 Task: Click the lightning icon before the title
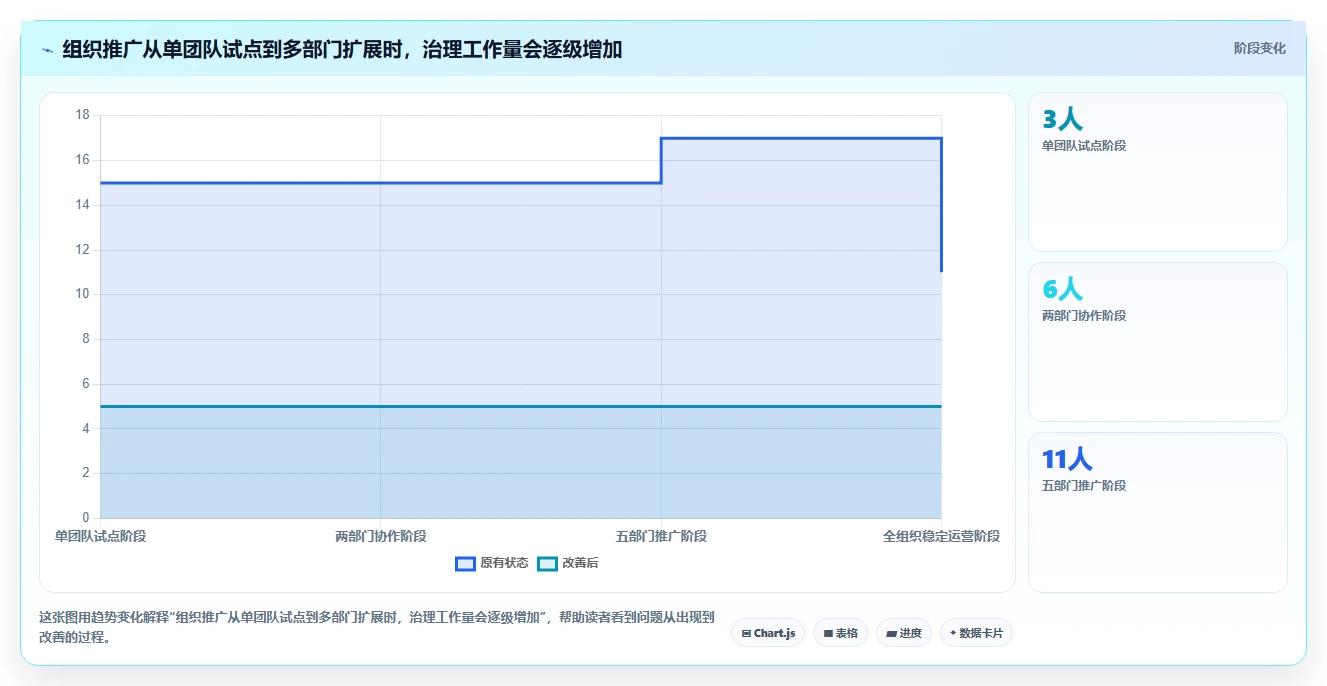coord(47,49)
